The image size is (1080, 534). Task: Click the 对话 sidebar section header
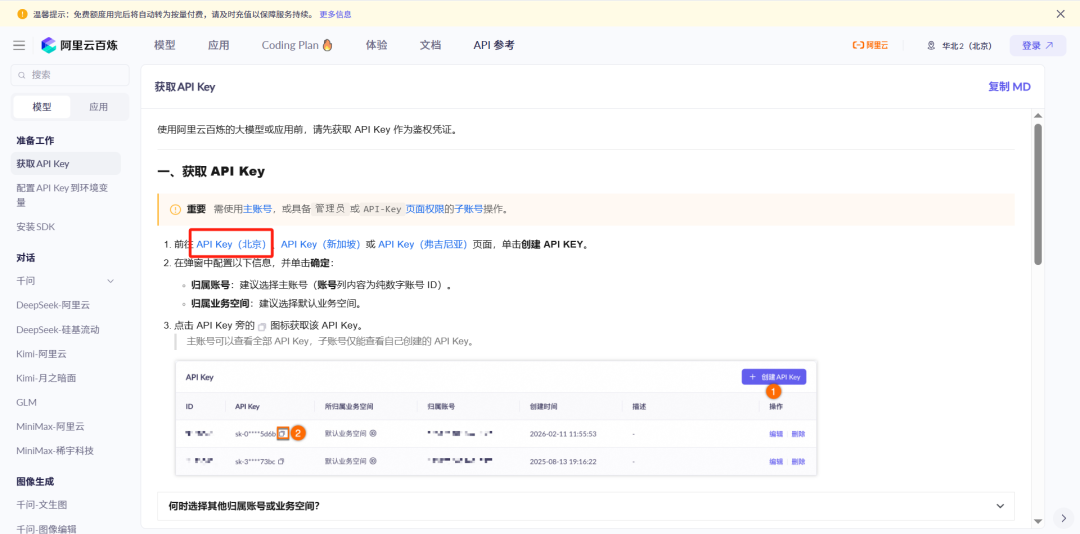pos(25,258)
